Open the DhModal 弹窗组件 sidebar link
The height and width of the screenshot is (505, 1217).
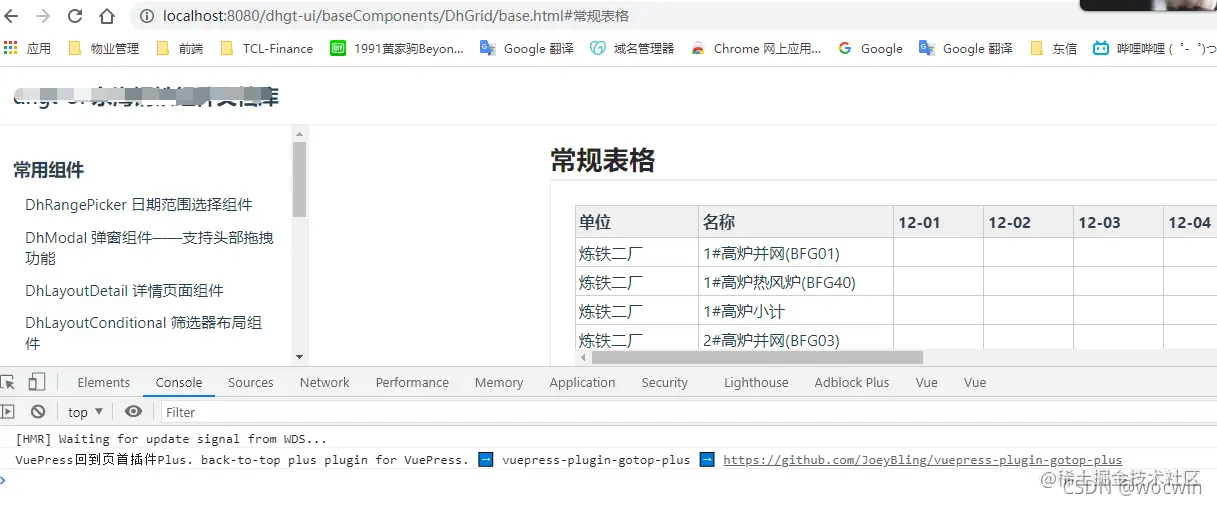[149, 248]
